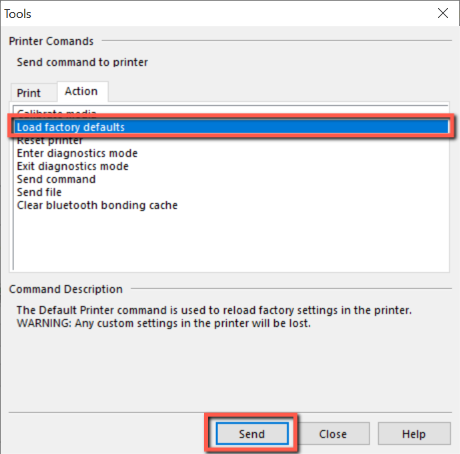Image resolution: width=460 pixels, height=454 pixels.
Task: Click the Close button
Action: tap(333, 434)
